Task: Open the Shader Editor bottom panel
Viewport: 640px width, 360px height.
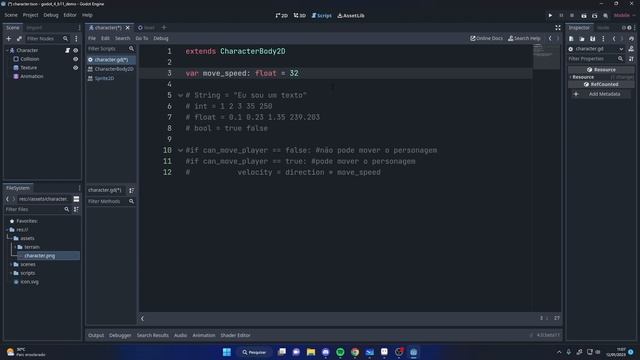Action: click(x=236, y=336)
